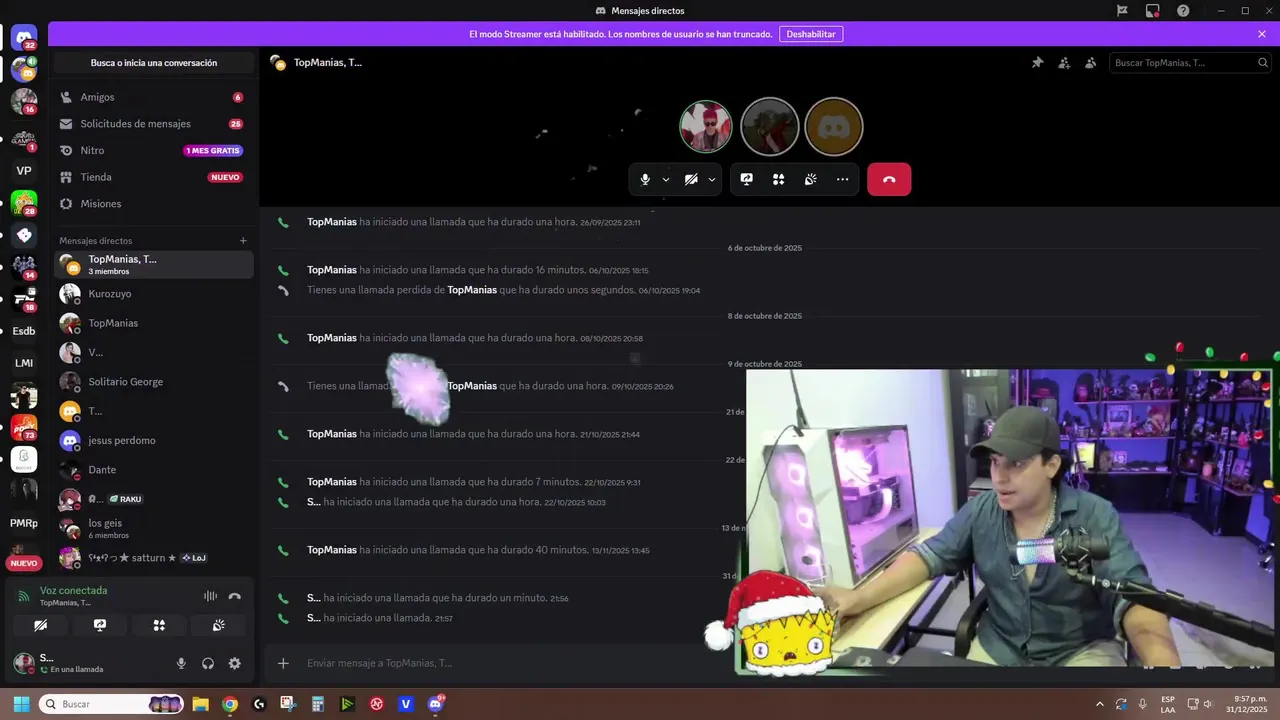
Task: Start an activity from call controls
Action: (x=778, y=179)
